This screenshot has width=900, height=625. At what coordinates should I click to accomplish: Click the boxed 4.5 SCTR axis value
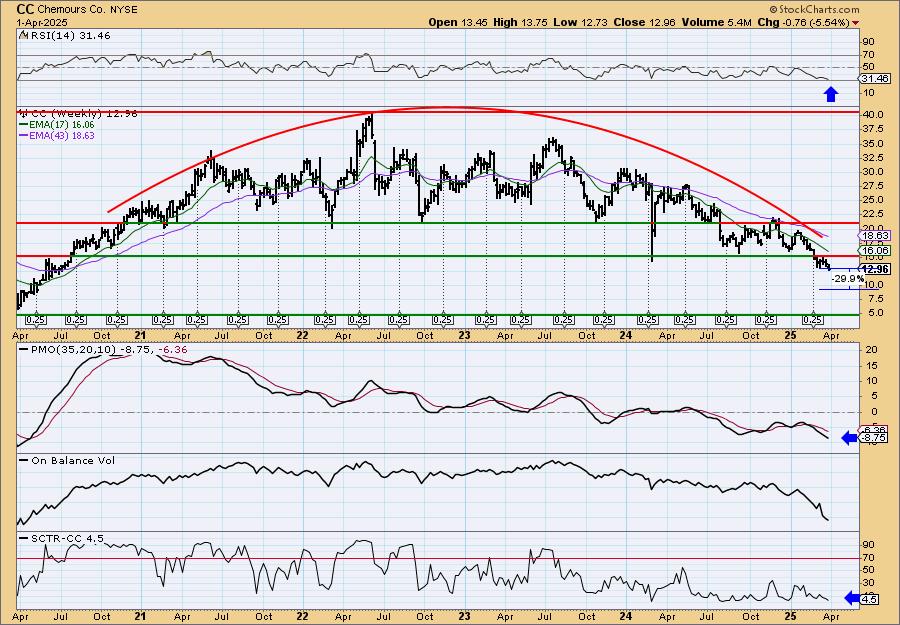coord(870,600)
